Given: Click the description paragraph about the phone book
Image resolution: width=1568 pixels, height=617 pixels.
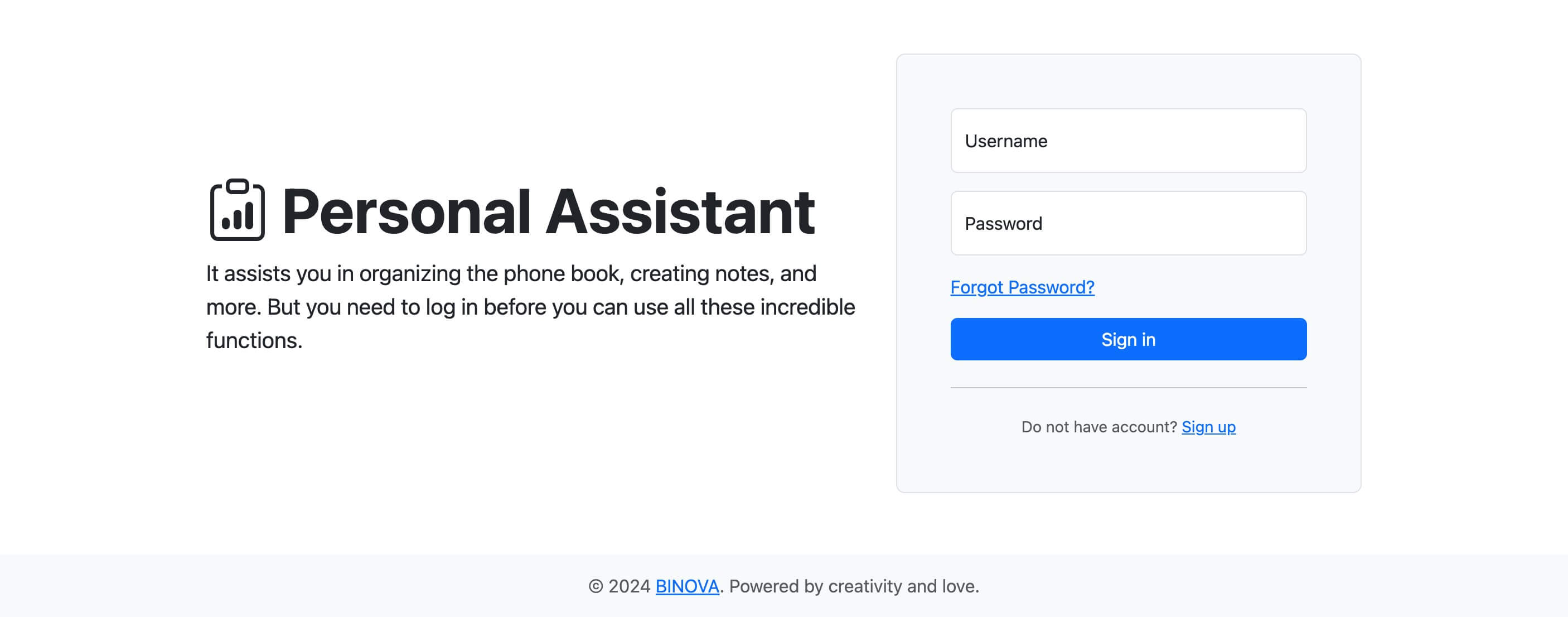Looking at the screenshot, I should coord(530,307).
